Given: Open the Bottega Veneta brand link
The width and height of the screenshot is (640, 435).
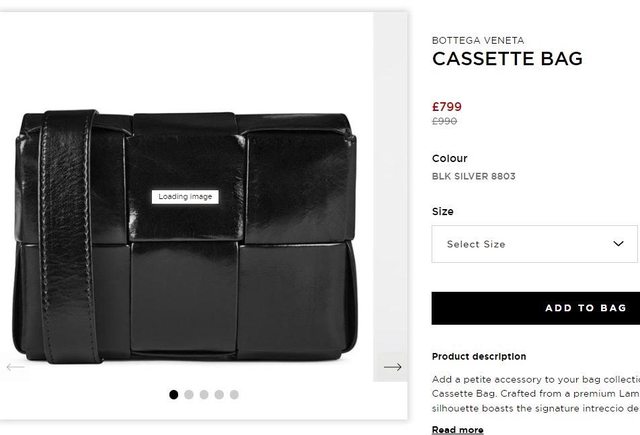Looking at the screenshot, I should pyautogui.click(x=478, y=40).
